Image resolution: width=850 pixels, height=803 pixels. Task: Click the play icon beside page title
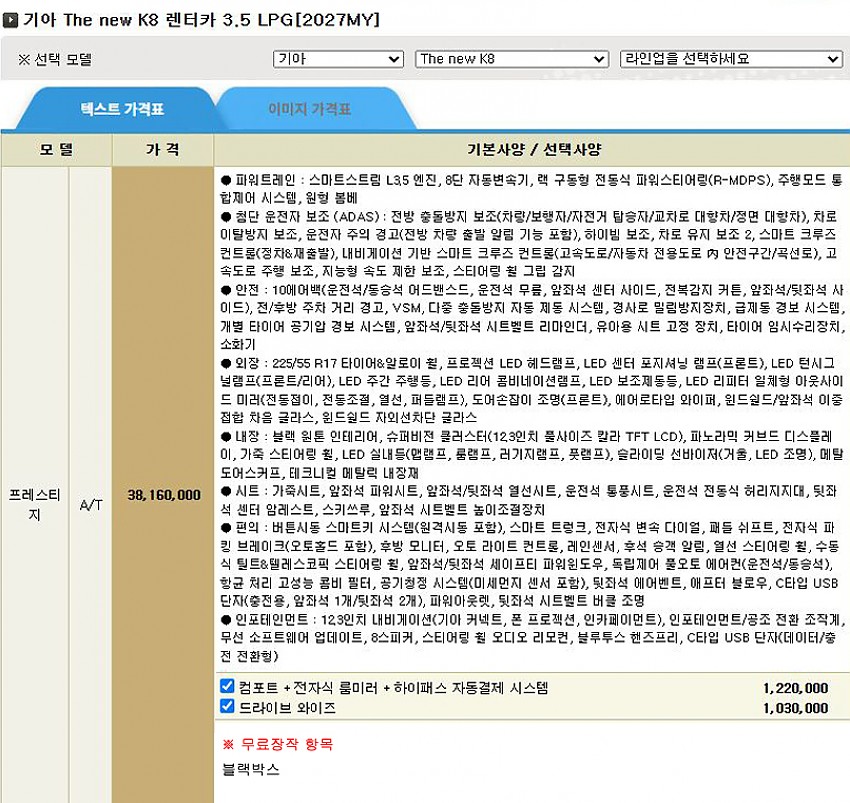(10, 21)
